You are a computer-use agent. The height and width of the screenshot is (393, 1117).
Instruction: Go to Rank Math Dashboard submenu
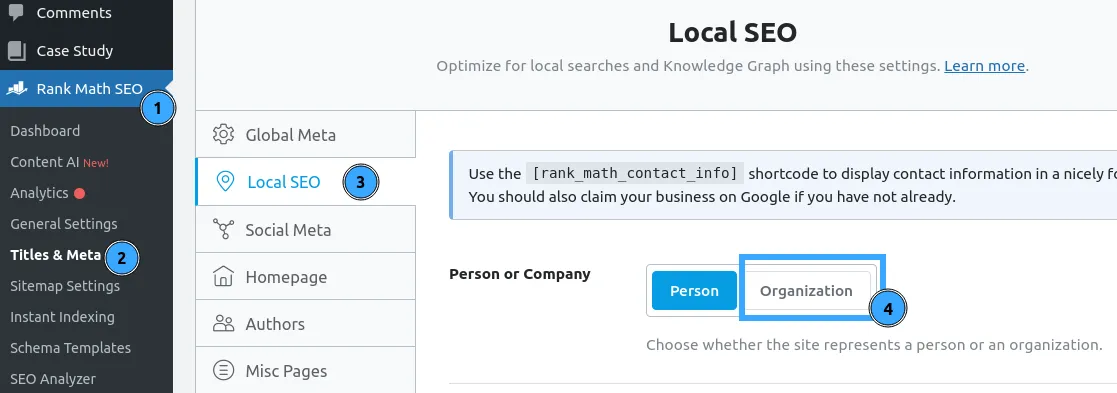[45, 131]
